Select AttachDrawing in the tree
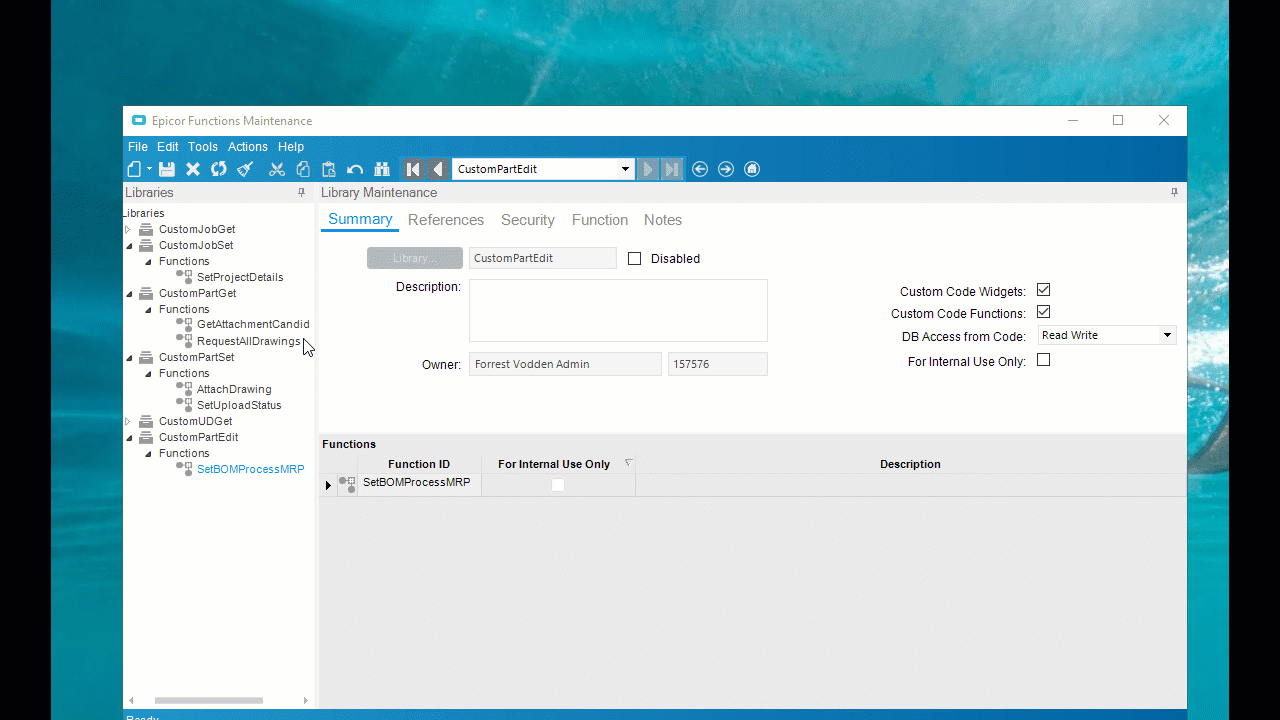The width and height of the screenshot is (1280, 720). (234, 389)
